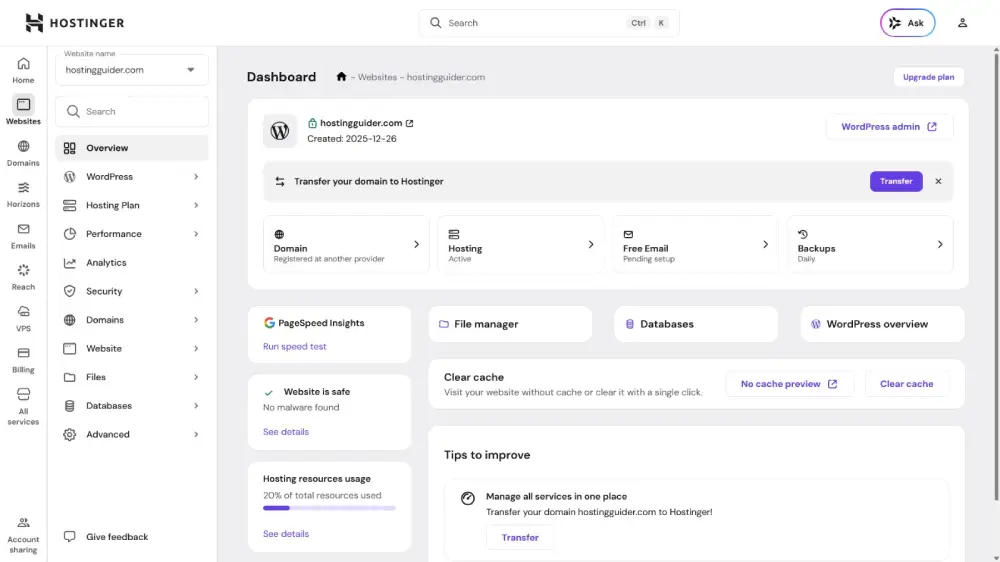
Task: Click Transfer under Tips to improve
Action: click(x=520, y=537)
